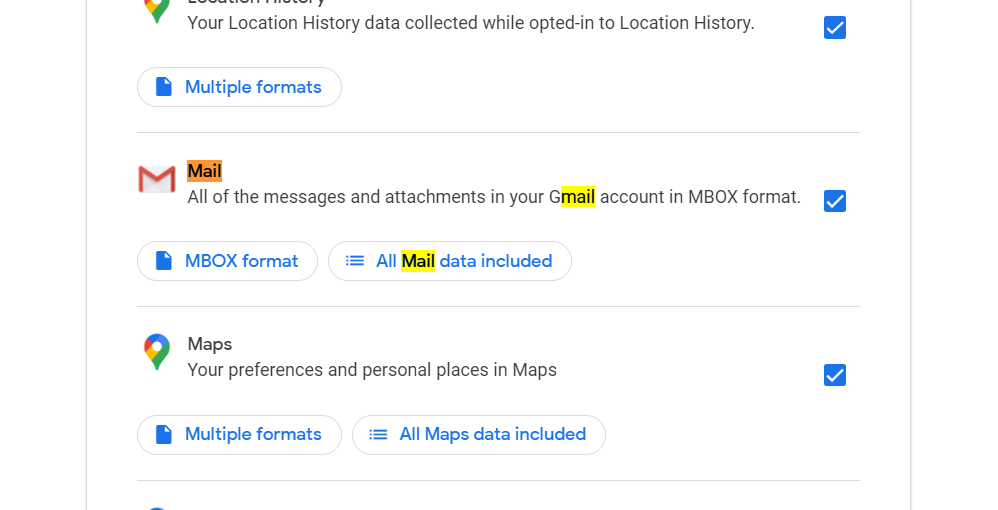Open the All Maps data included selector

(x=479, y=435)
